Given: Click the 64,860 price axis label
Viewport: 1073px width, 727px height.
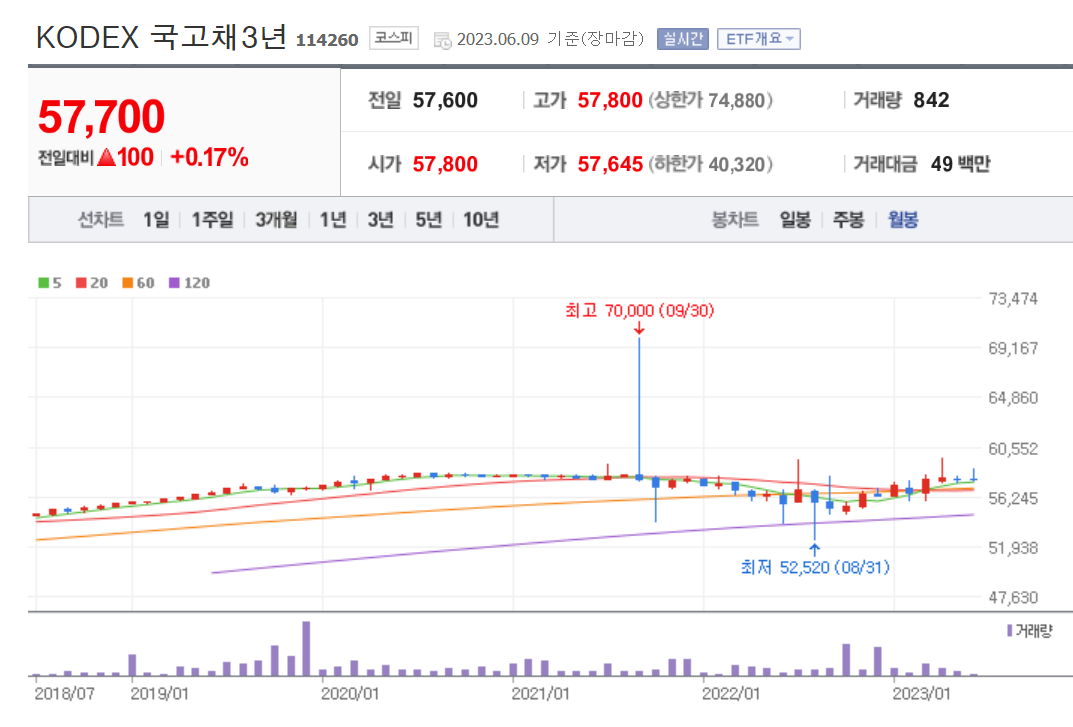Looking at the screenshot, I should (x=1013, y=398).
